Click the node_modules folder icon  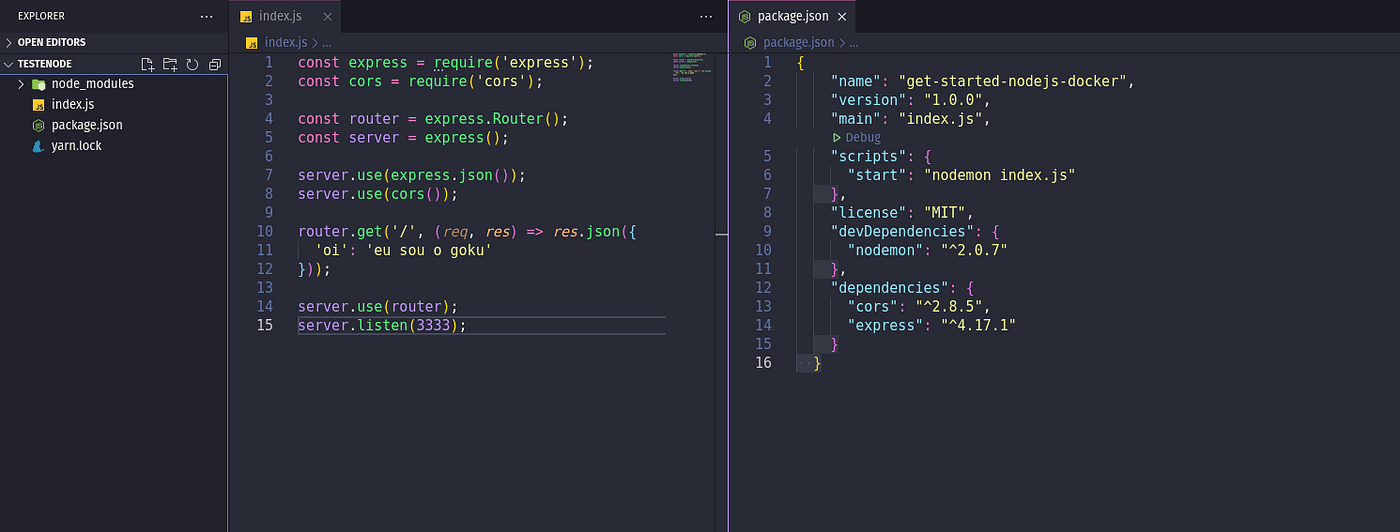tap(39, 84)
